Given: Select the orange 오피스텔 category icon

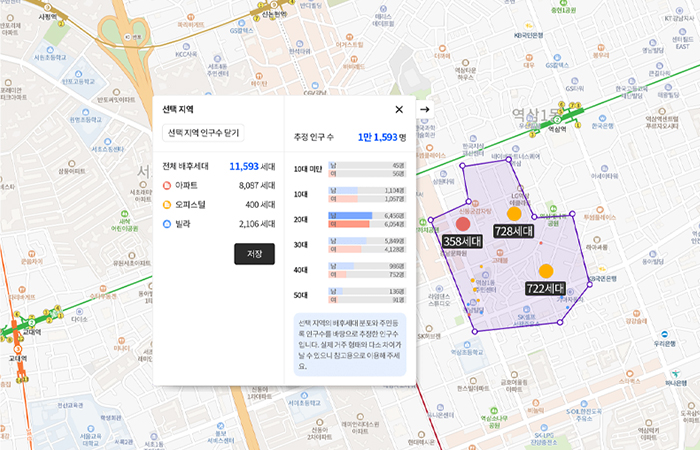Looking at the screenshot, I should (x=167, y=205).
